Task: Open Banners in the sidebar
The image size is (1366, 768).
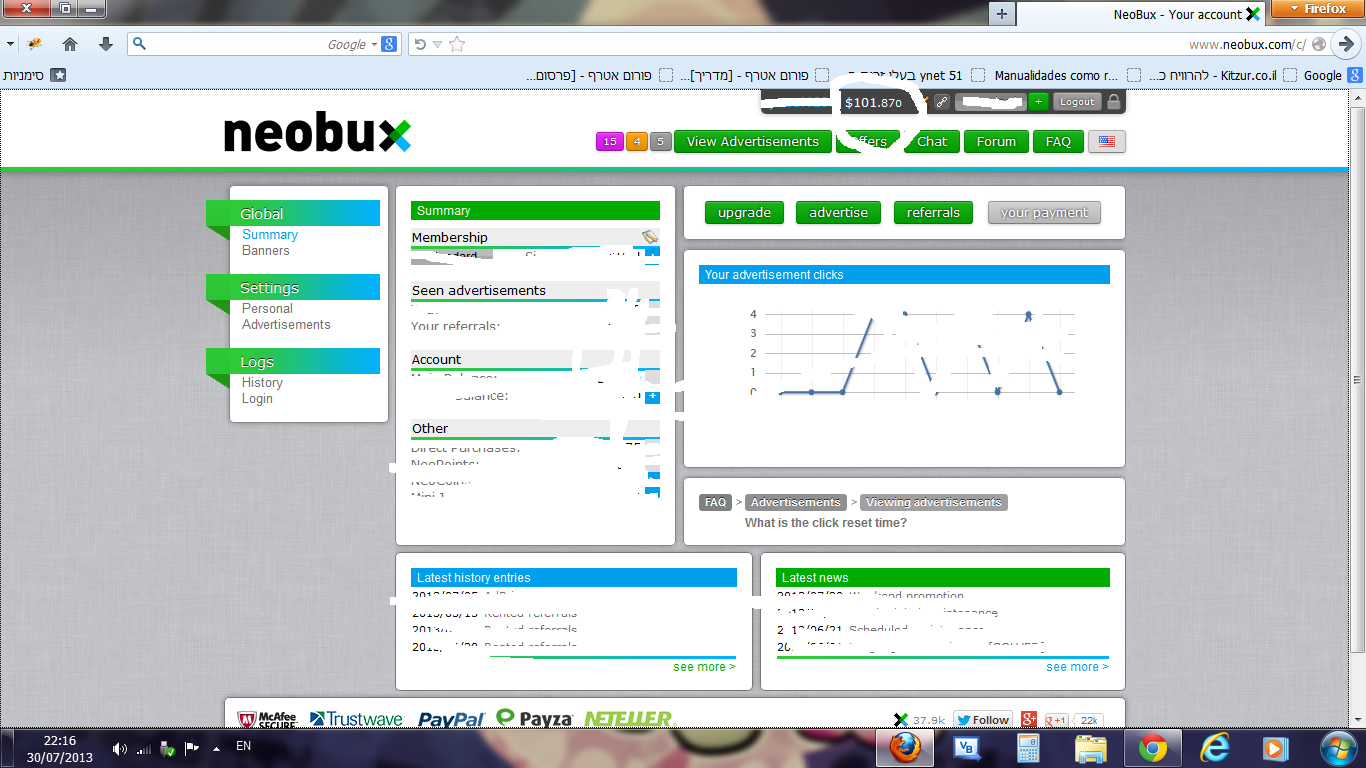Action: pyautogui.click(x=266, y=251)
